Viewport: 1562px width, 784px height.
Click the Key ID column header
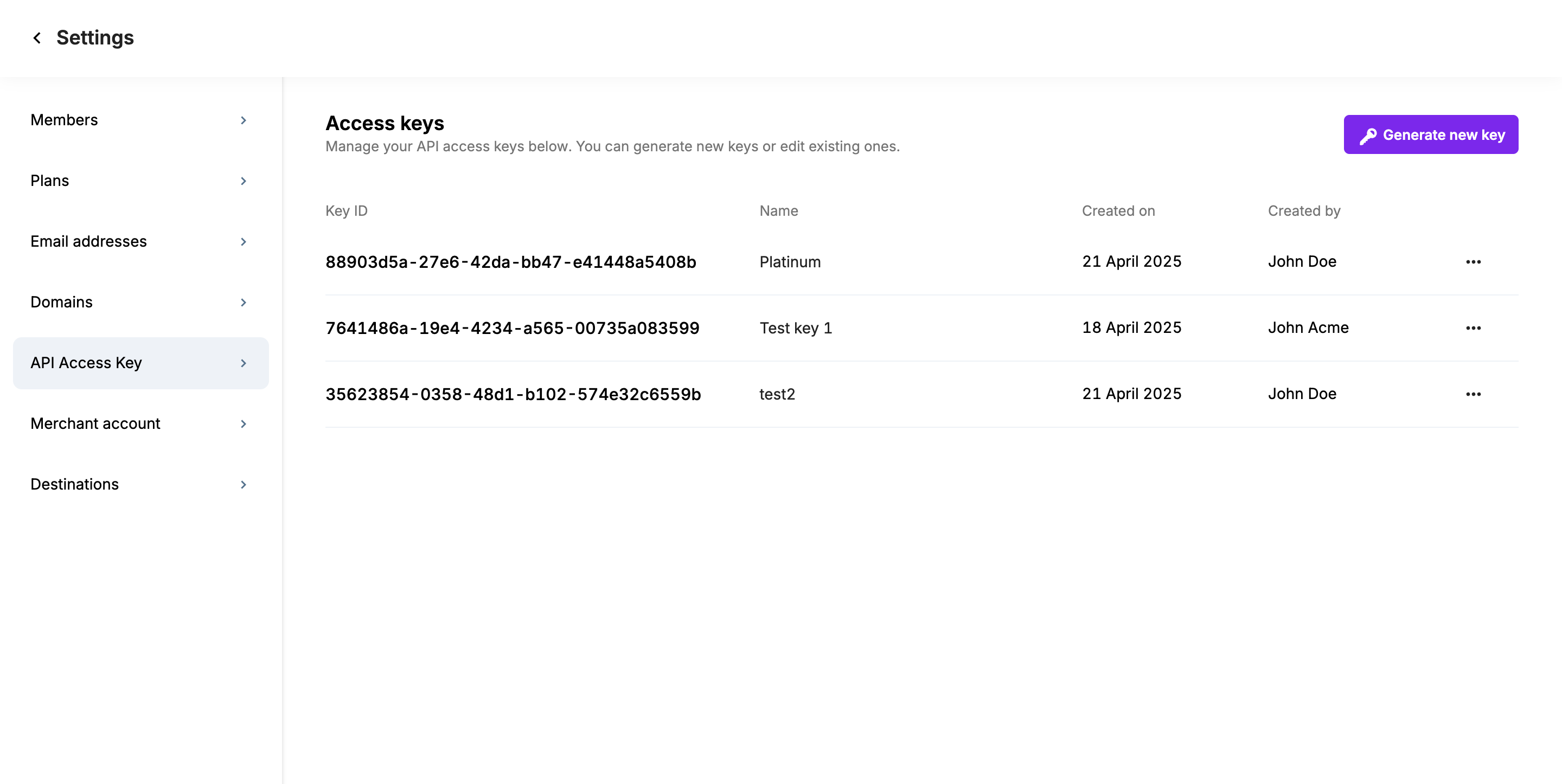pos(346,211)
